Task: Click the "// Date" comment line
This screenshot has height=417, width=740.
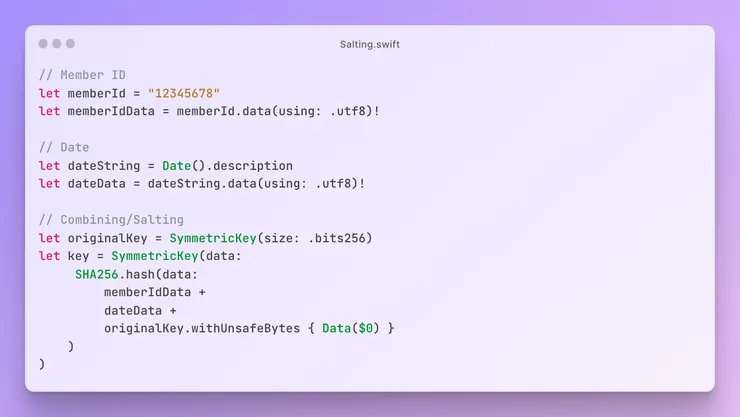Action: pyautogui.click(x=64, y=147)
